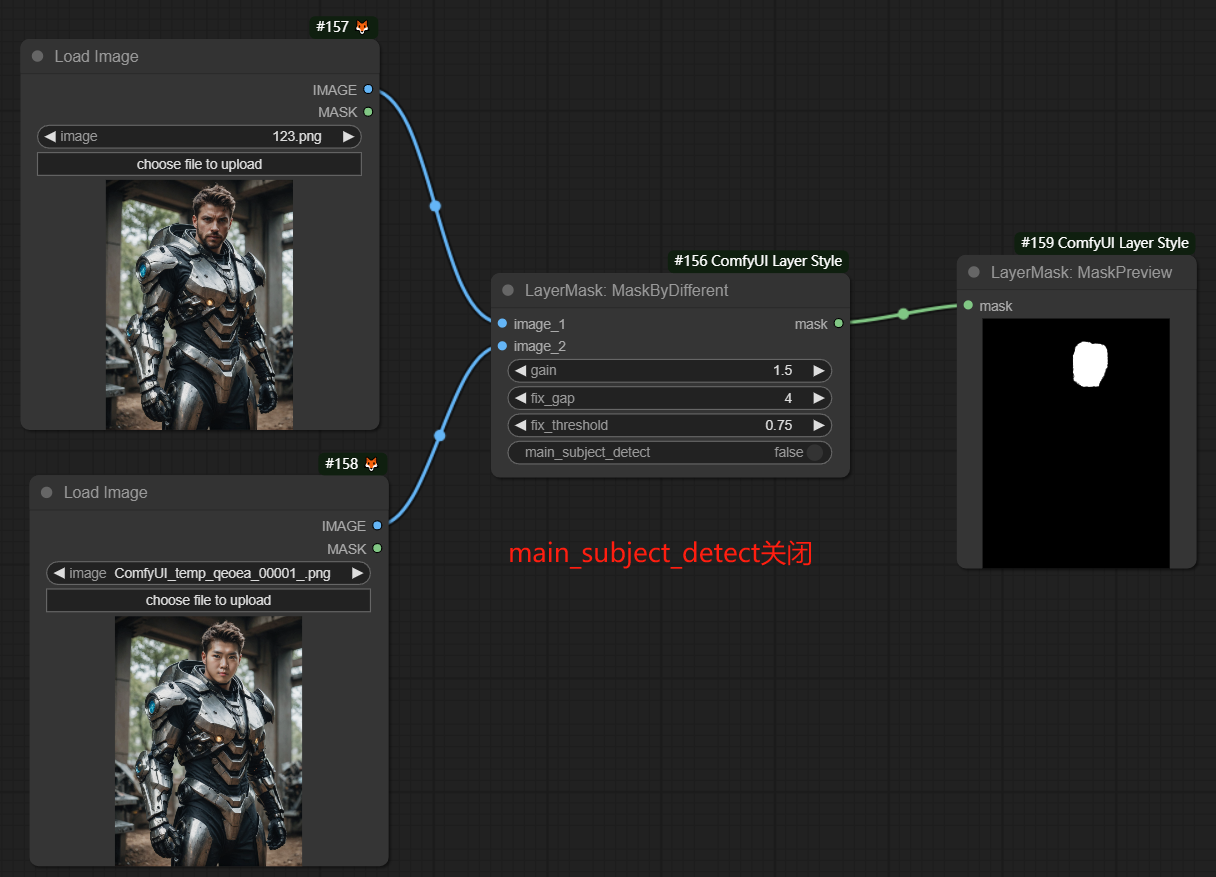Collapse the MaskPreview node via its dot
Viewport: 1216px width, 877px height.
[974, 273]
